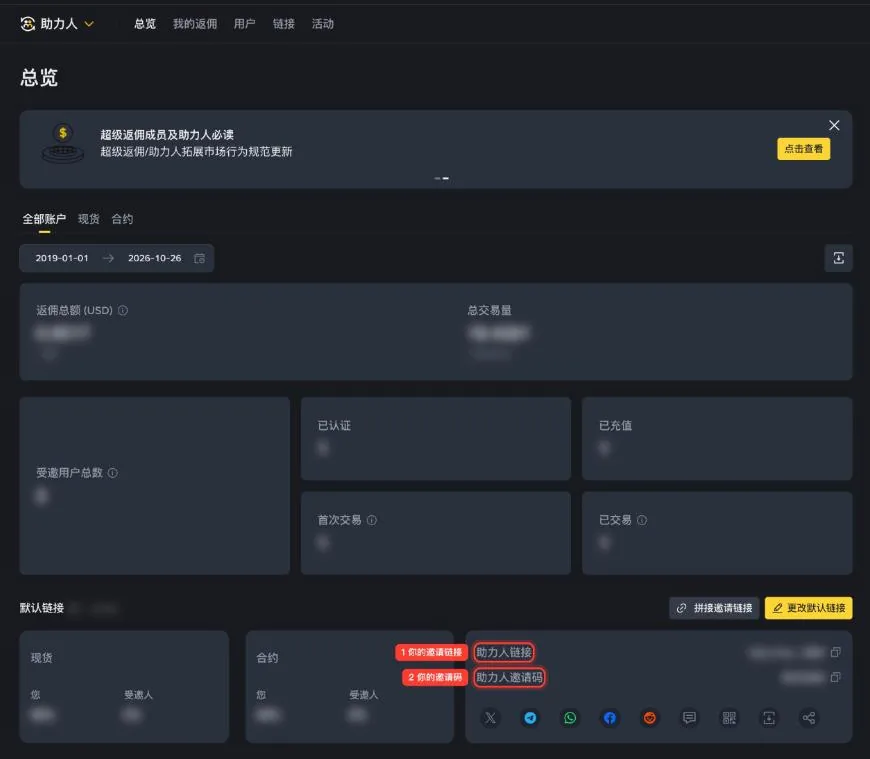Switch to 总览 nav tab
870x759 pixels.
(x=145, y=24)
